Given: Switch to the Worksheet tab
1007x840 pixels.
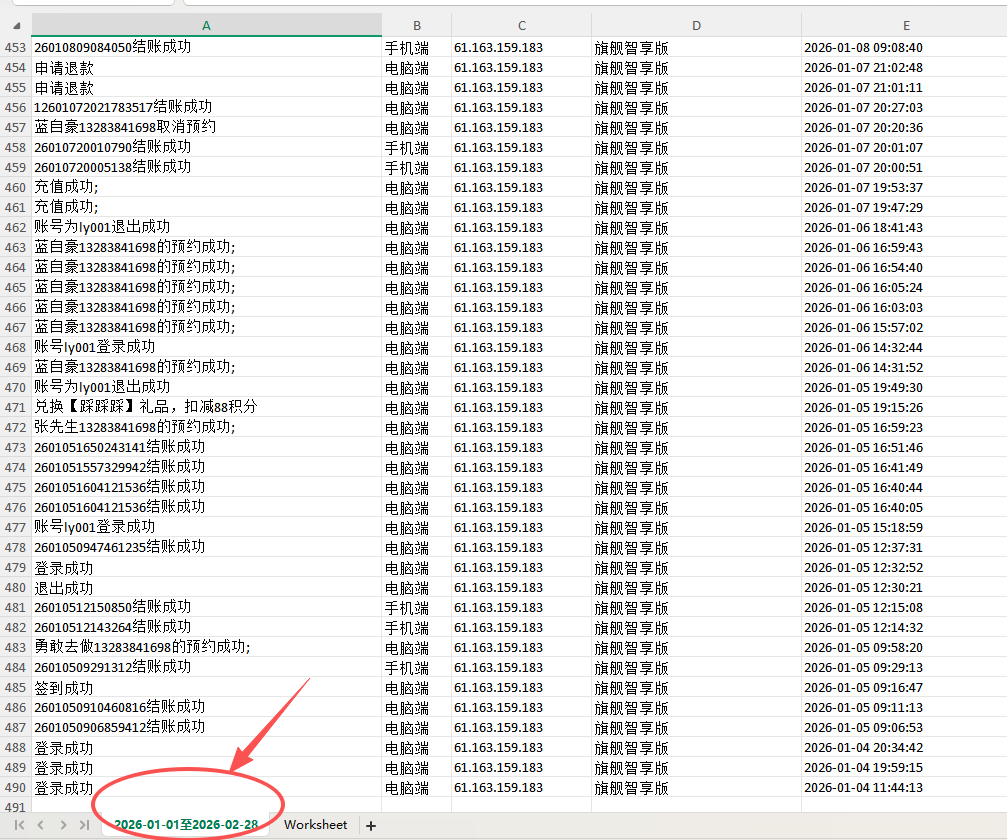Looking at the screenshot, I should pos(315,825).
